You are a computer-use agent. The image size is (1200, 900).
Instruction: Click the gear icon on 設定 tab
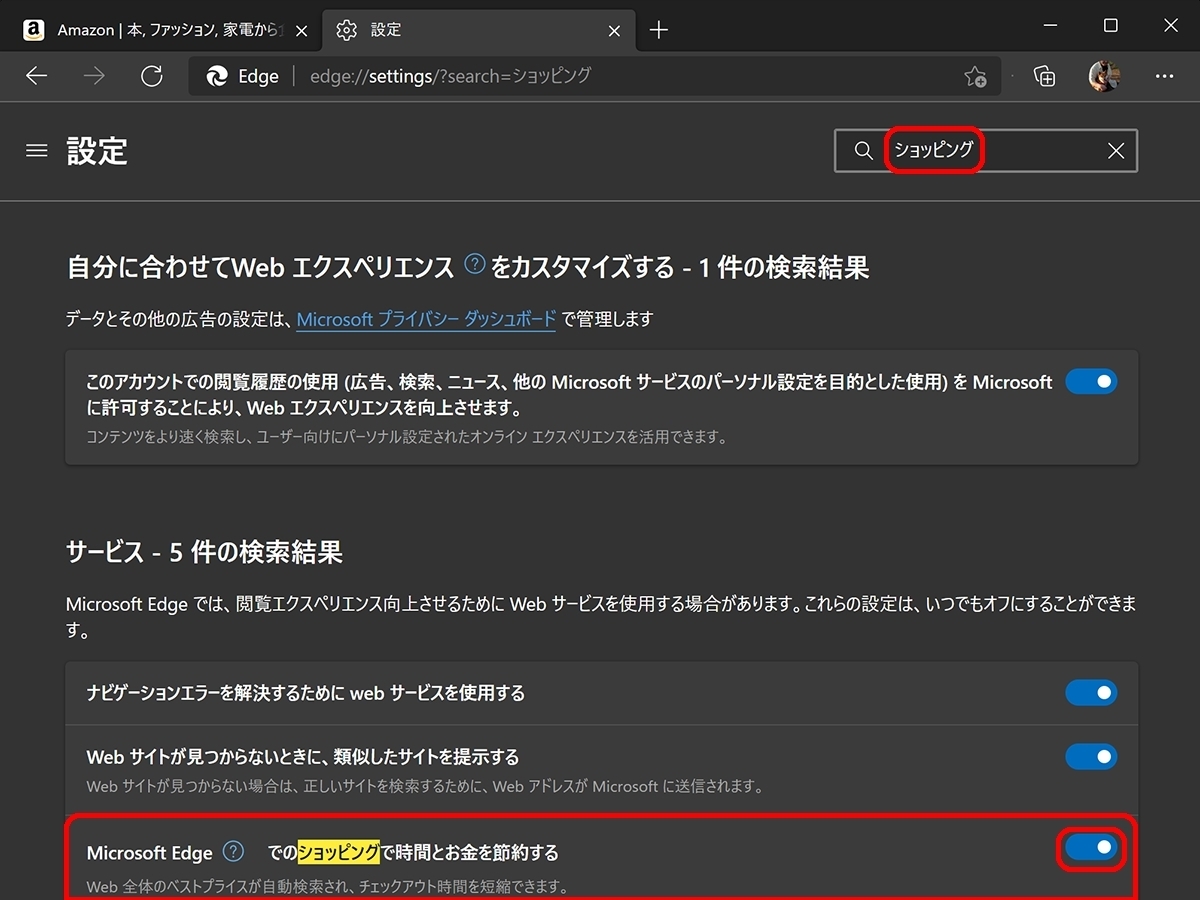point(346,30)
